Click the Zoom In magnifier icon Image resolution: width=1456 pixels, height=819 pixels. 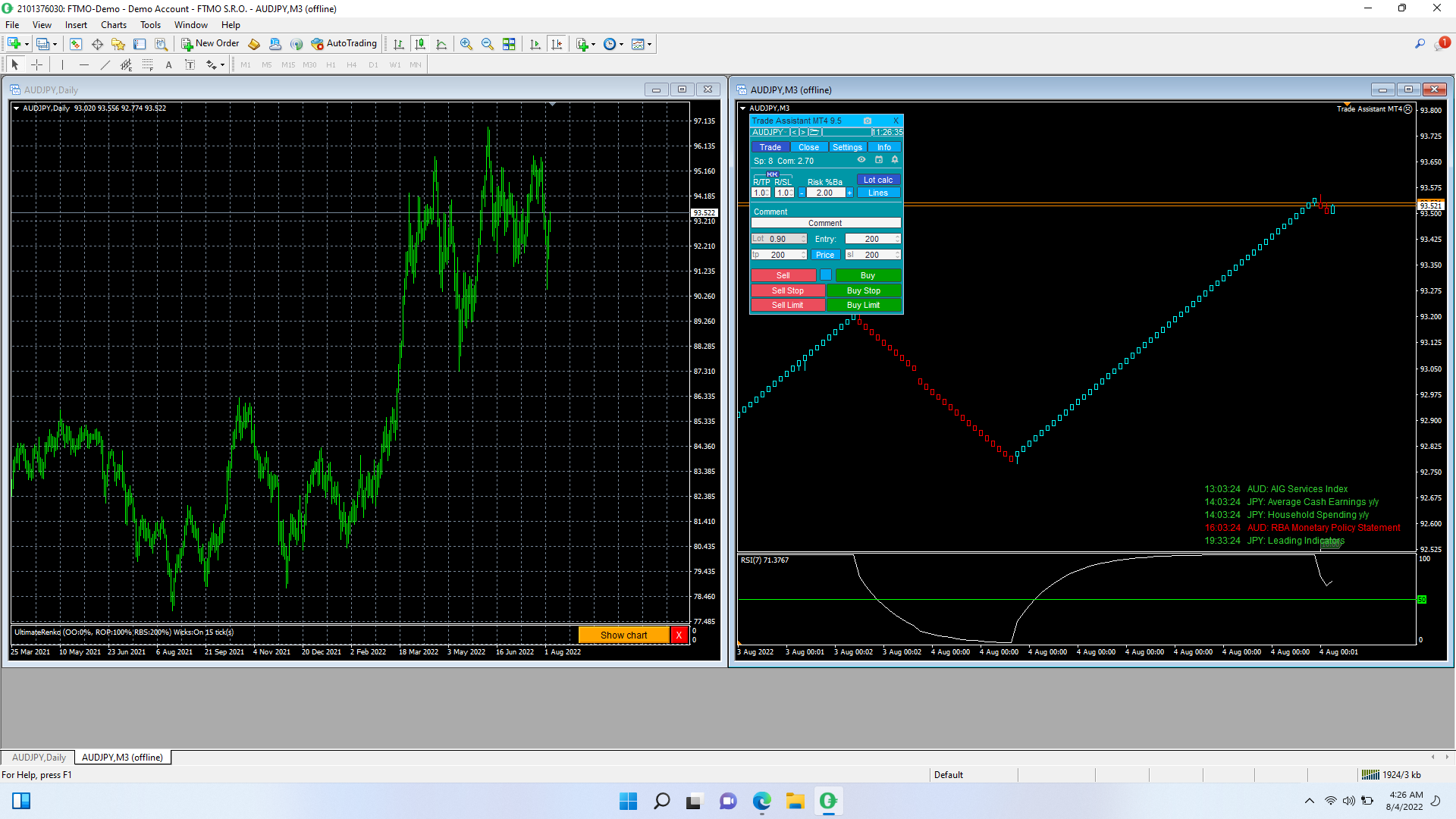click(x=466, y=44)
